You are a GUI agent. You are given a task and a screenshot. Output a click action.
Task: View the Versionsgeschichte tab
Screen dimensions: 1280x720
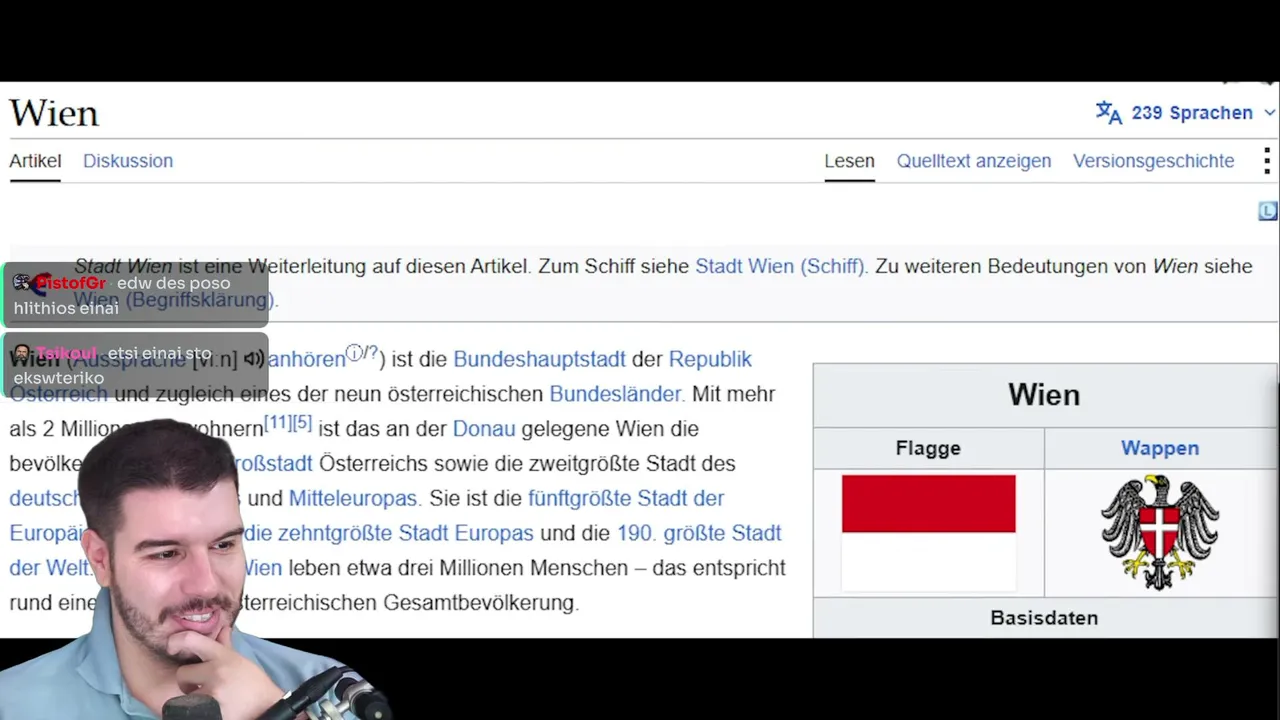[x=1154, y=161]
